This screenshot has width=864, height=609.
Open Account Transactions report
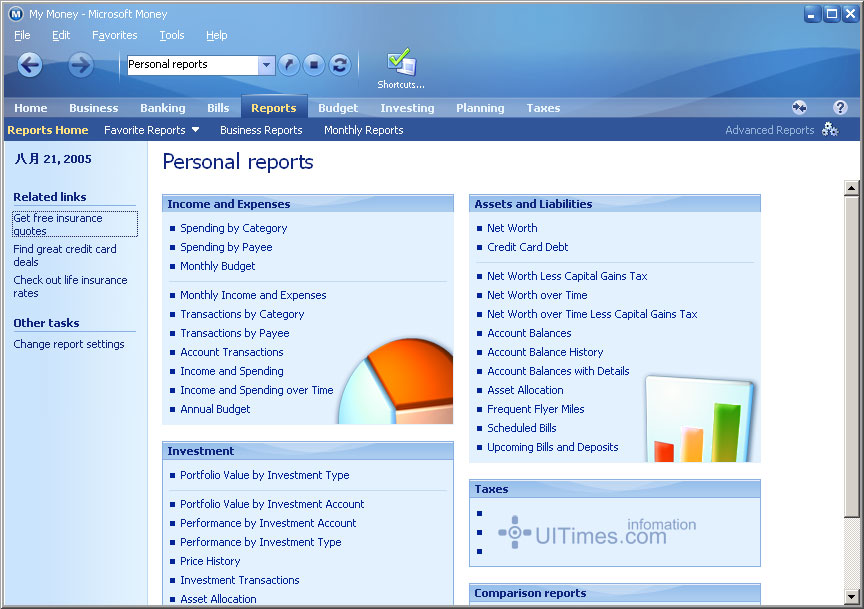tap(231, 352)
